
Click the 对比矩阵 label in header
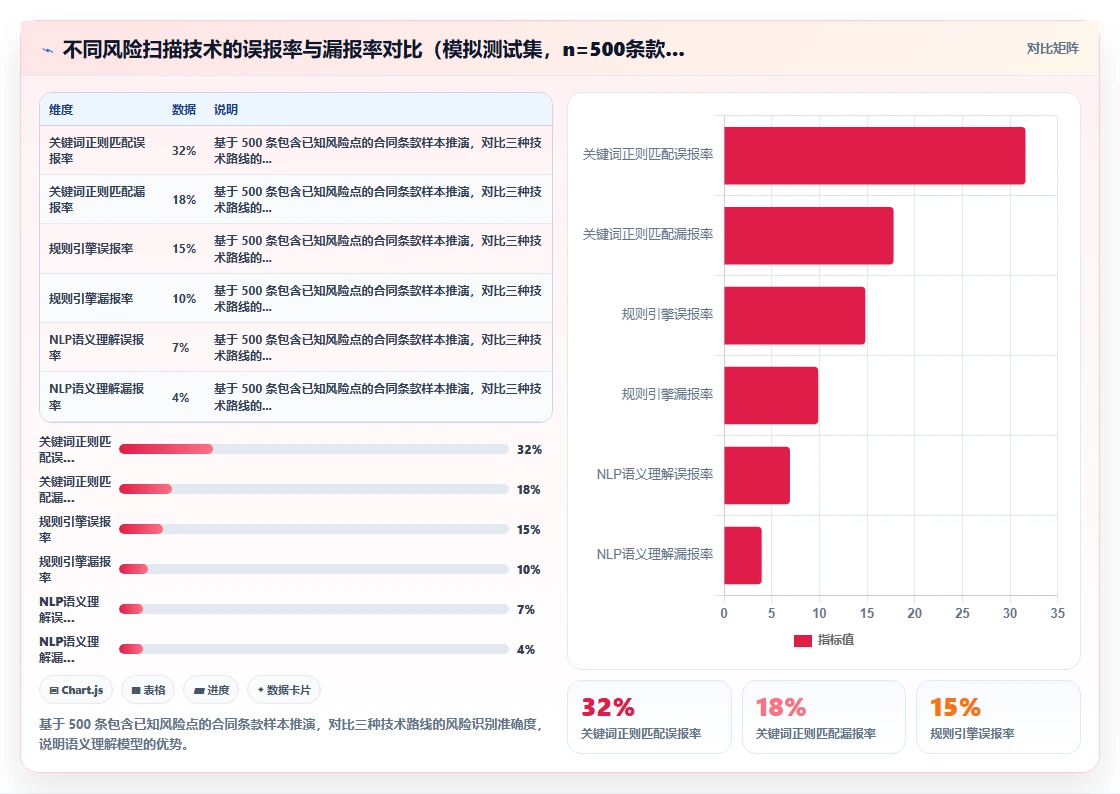(1052, 49)
